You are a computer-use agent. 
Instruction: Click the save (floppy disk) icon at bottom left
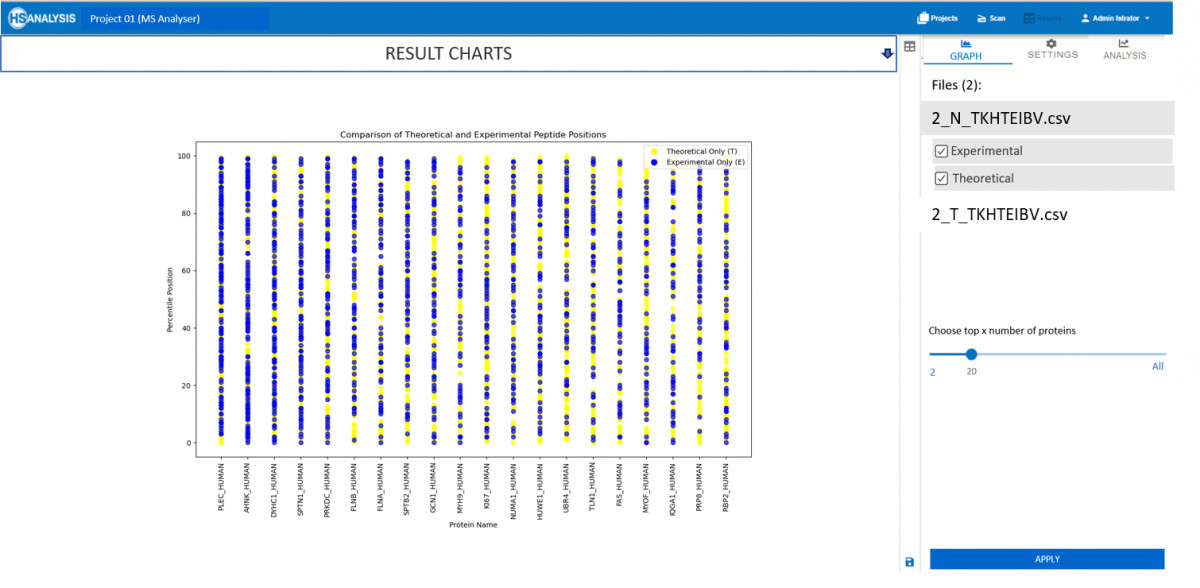908,562
